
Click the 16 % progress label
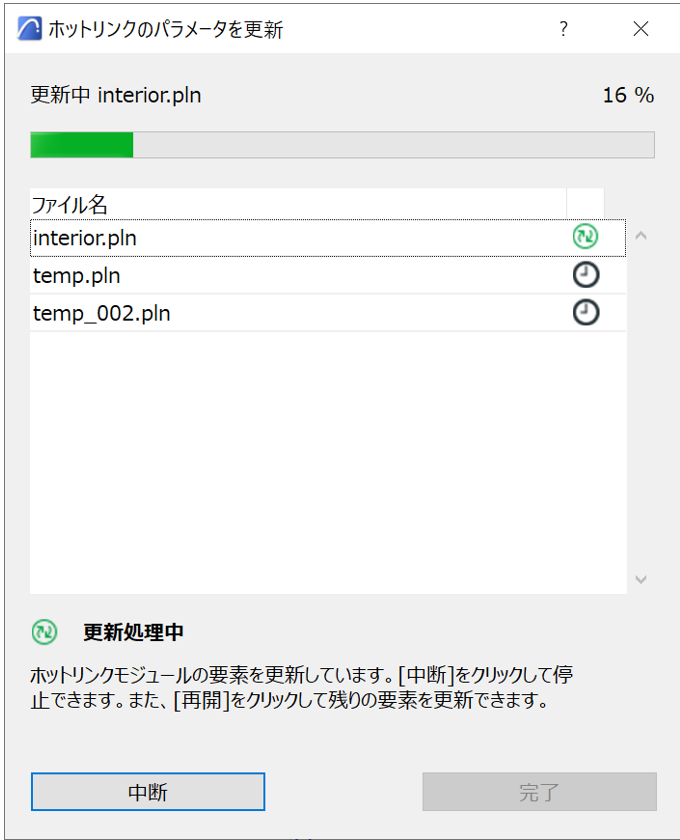[628, 96]
